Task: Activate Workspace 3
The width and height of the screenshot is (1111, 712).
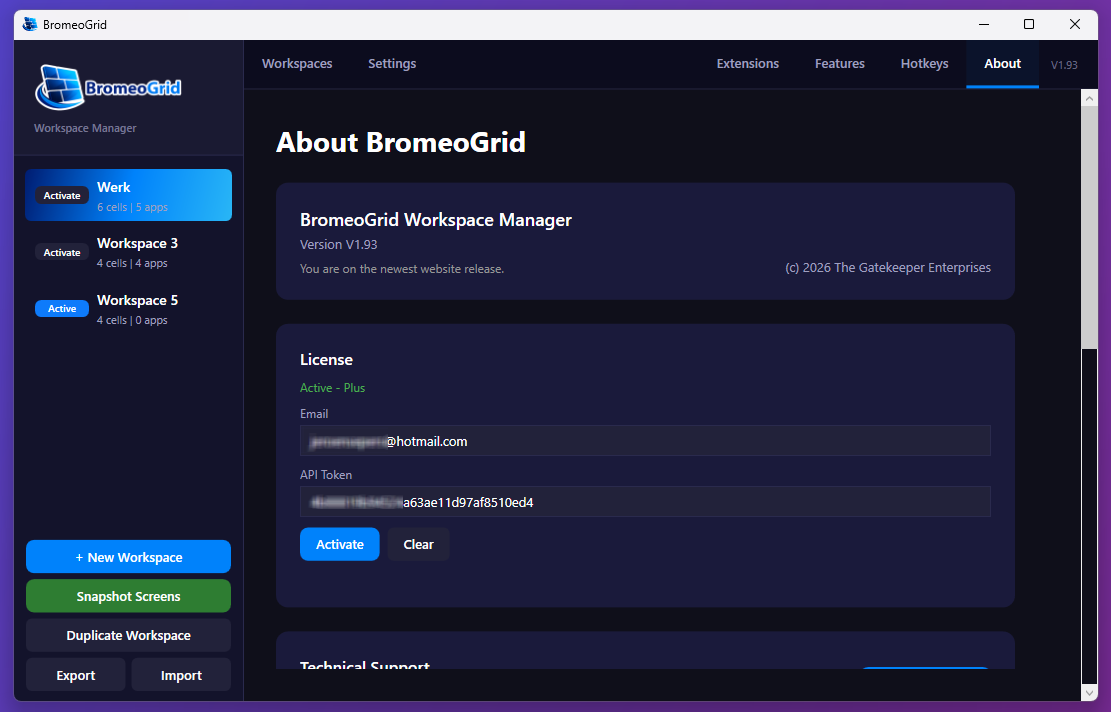Action: [61, 252]
